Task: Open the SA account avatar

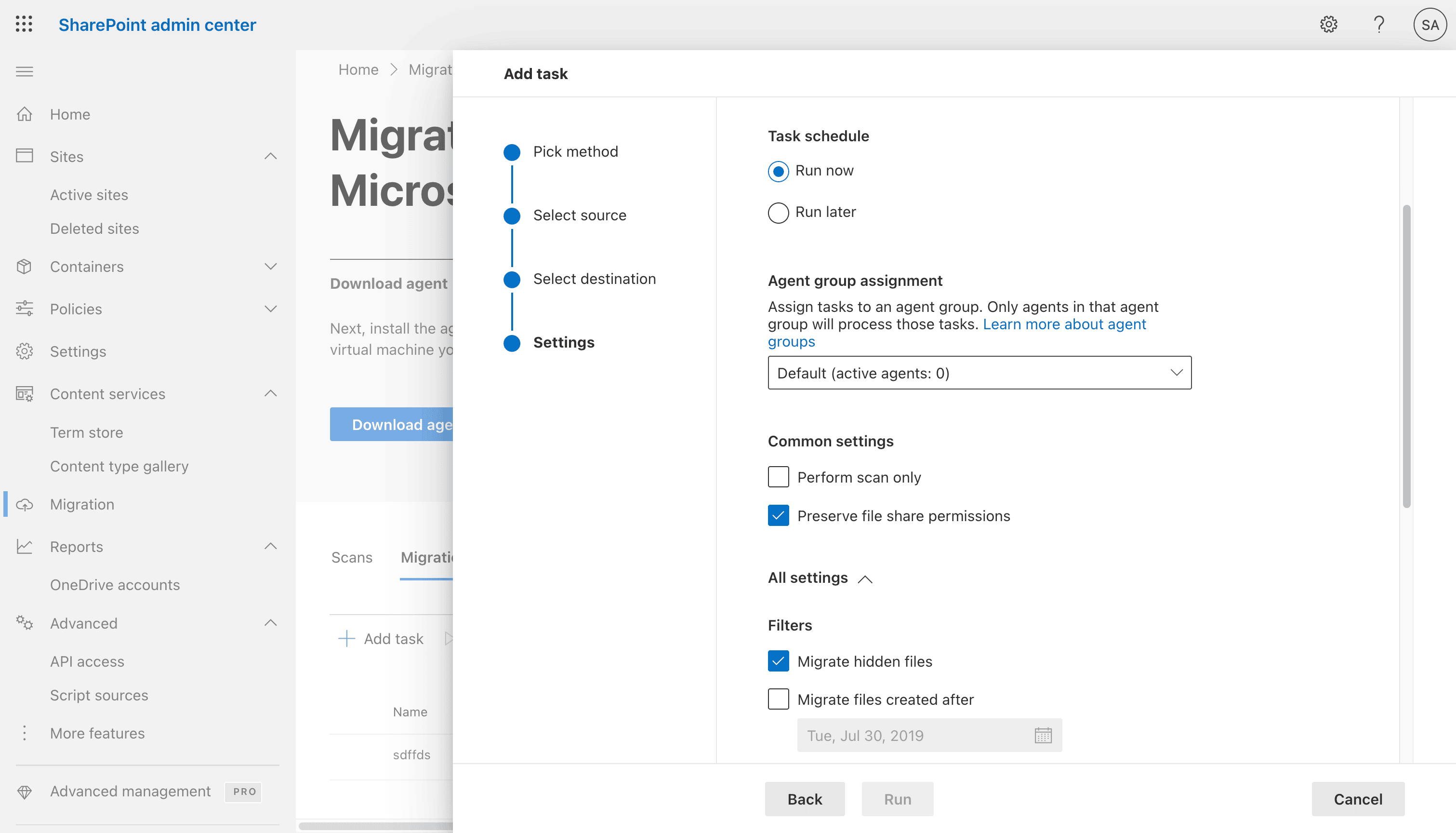Action: coord(1430,25)
